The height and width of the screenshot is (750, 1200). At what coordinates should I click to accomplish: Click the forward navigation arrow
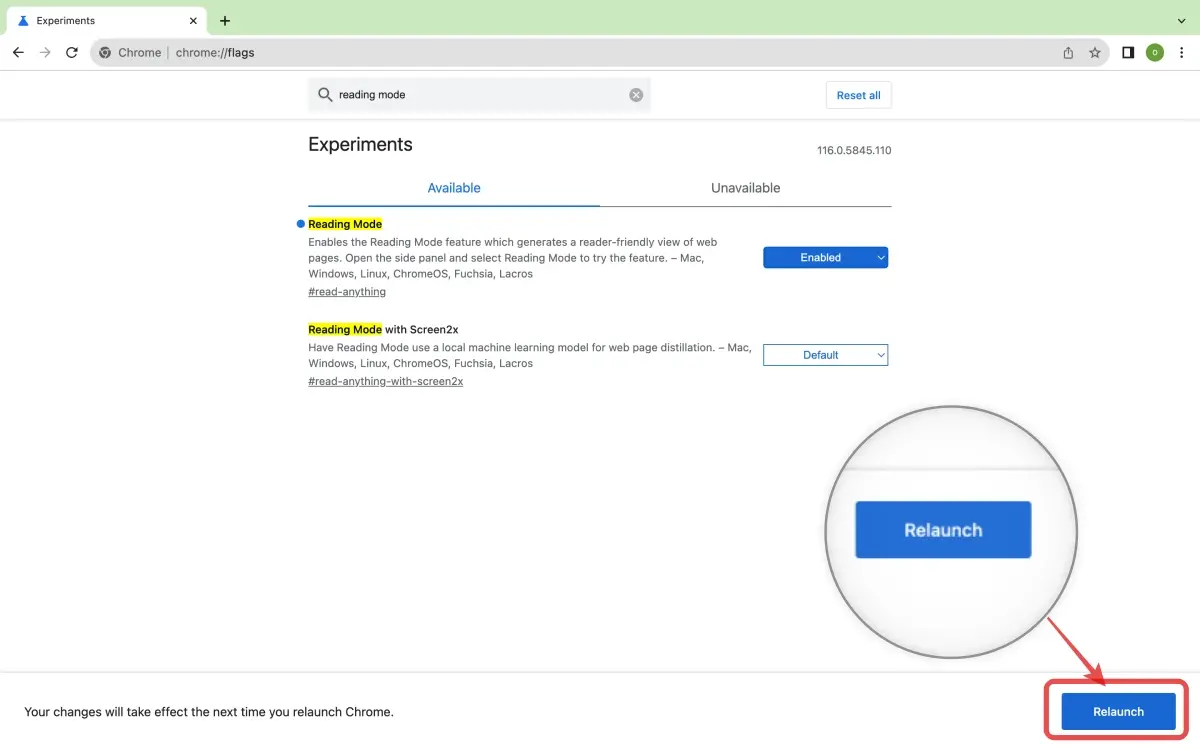coord(45,53)
